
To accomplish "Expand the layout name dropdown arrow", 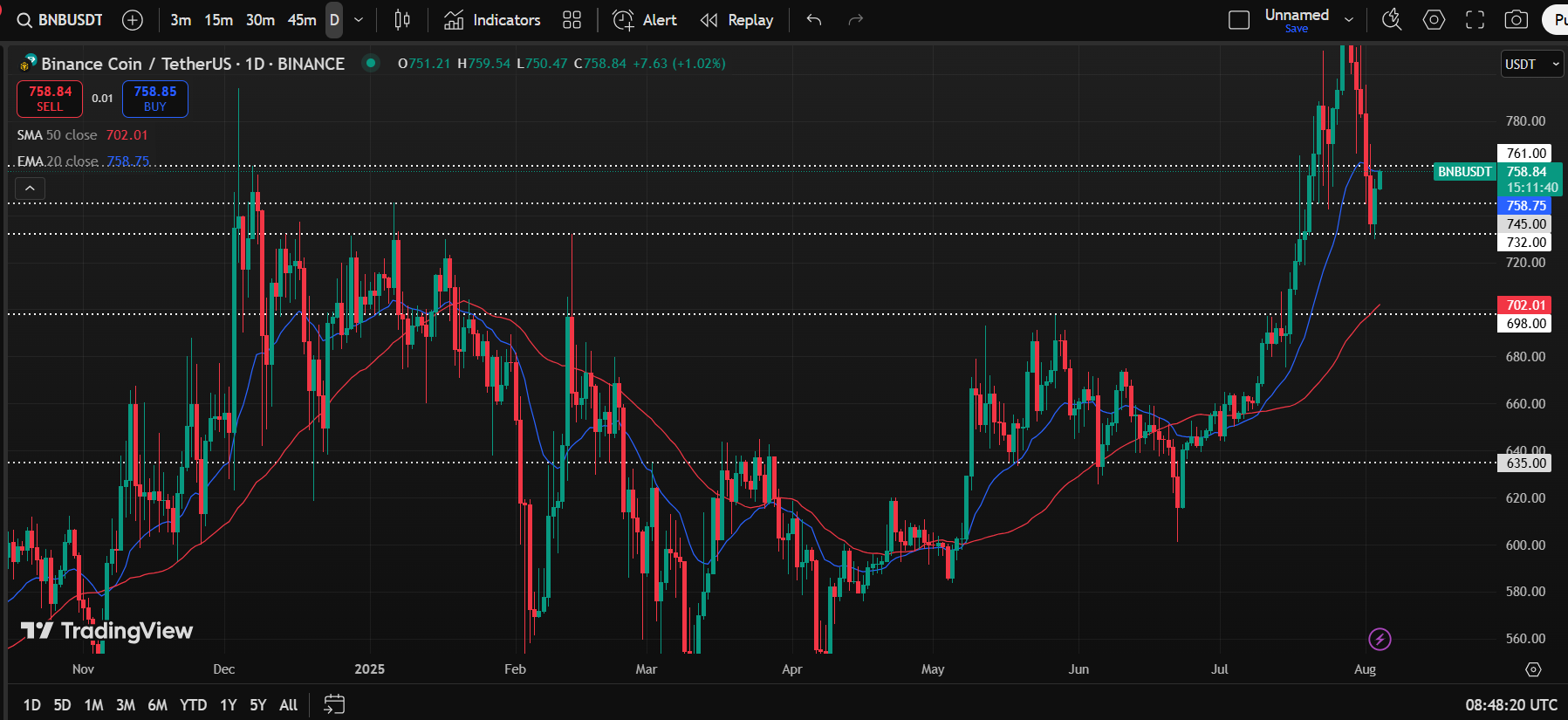I will tap(1349, 20).
